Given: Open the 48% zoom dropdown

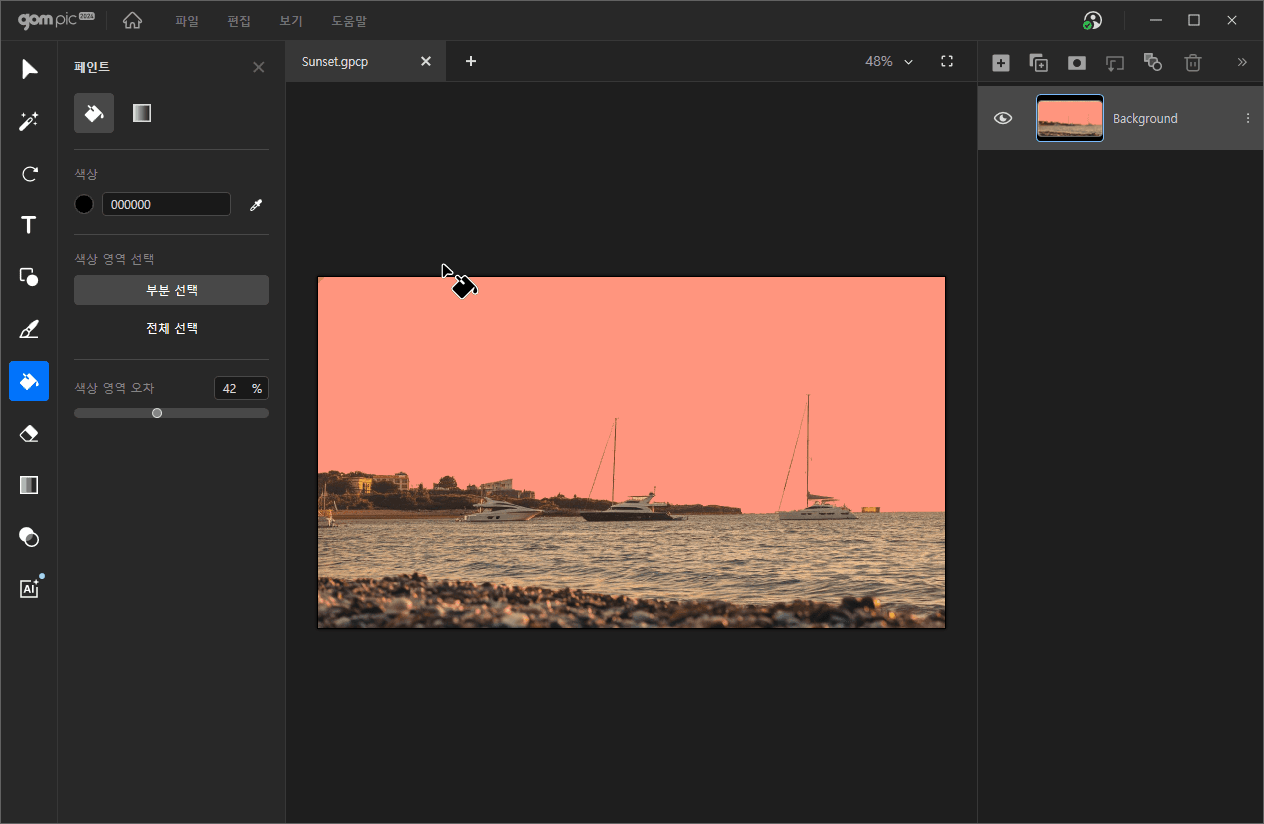Looking at the screenshot, I should 889,62.
